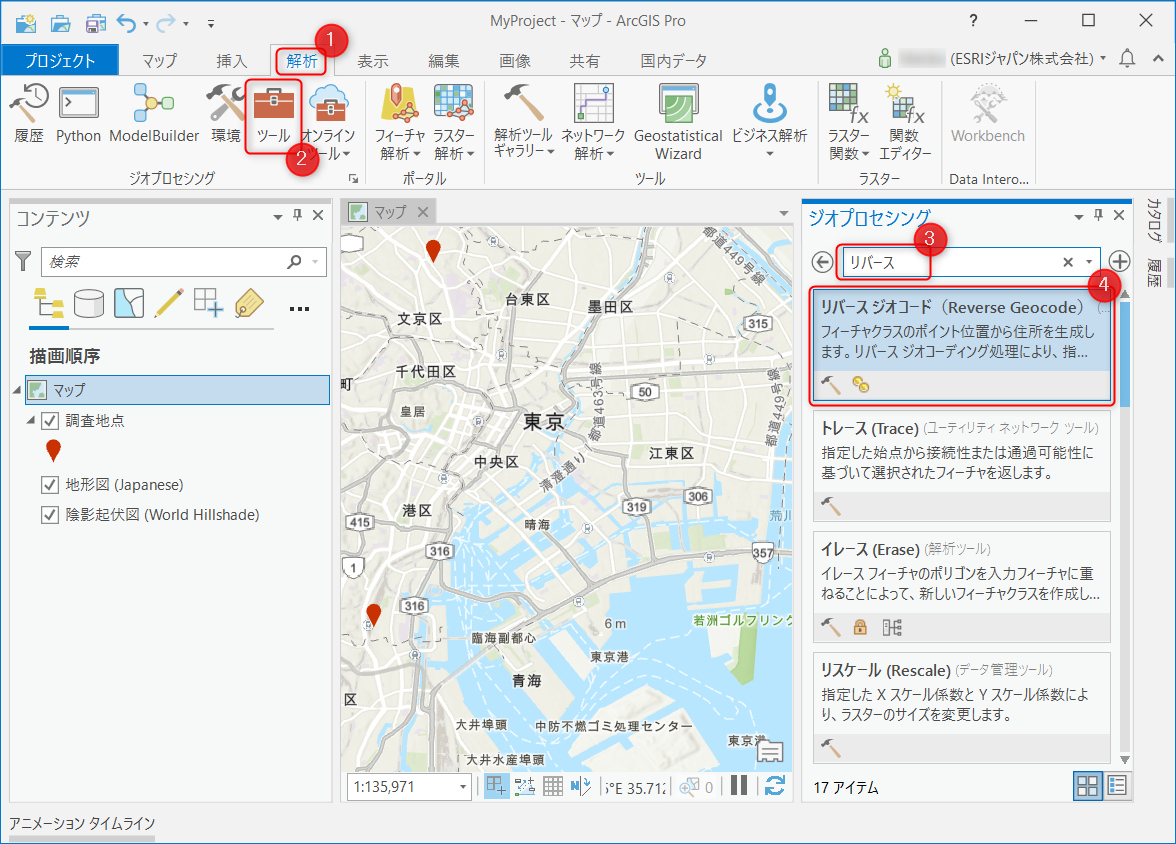Switch to the マップ ribbon tab
This screenshot has height=844, width=1176.
coord(159,61)
